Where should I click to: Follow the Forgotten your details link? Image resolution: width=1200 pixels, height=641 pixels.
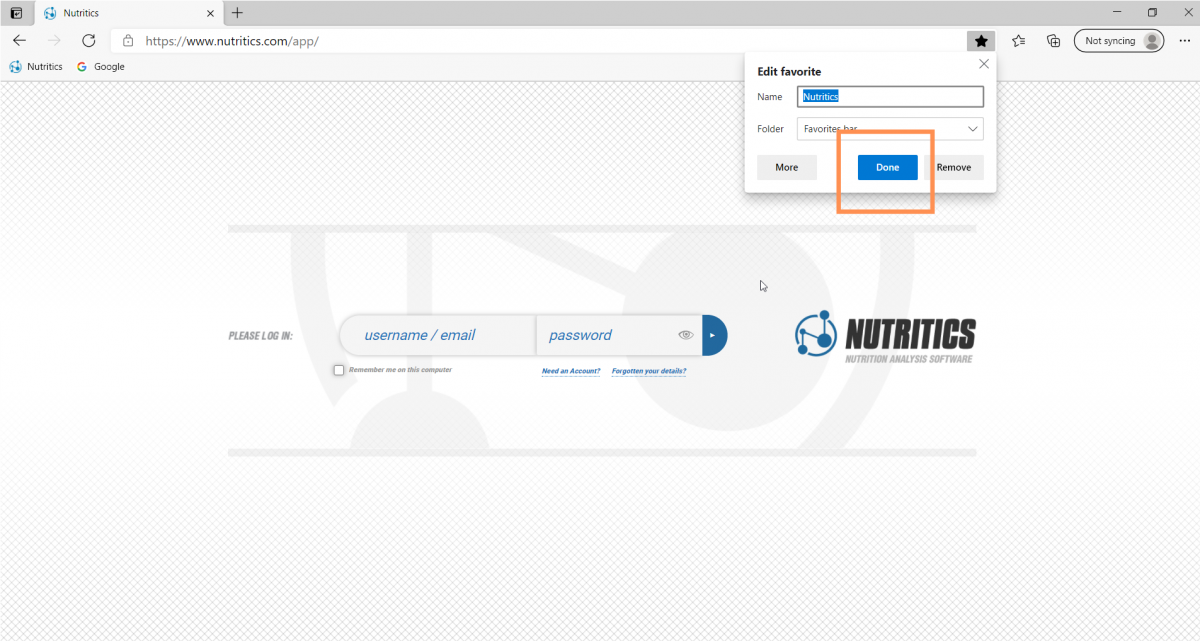pos(648,371)
